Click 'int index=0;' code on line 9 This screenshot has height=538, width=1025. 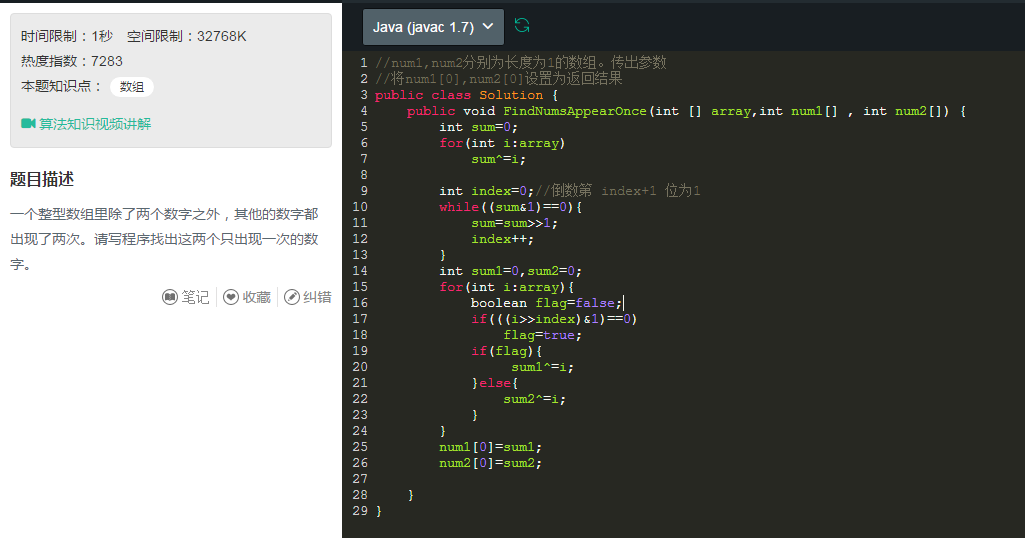[486, 191]
